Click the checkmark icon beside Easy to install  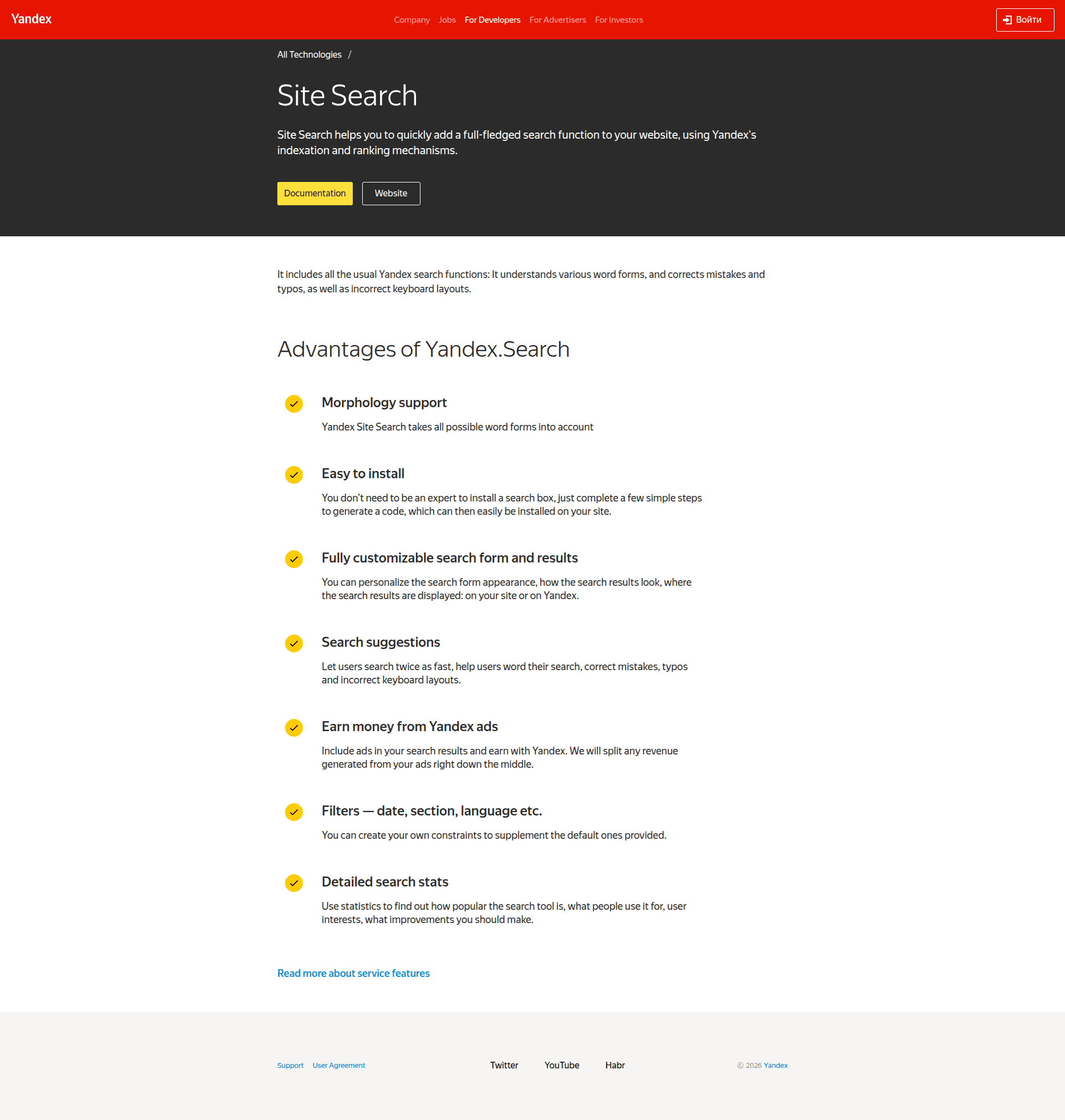point(293,474)
